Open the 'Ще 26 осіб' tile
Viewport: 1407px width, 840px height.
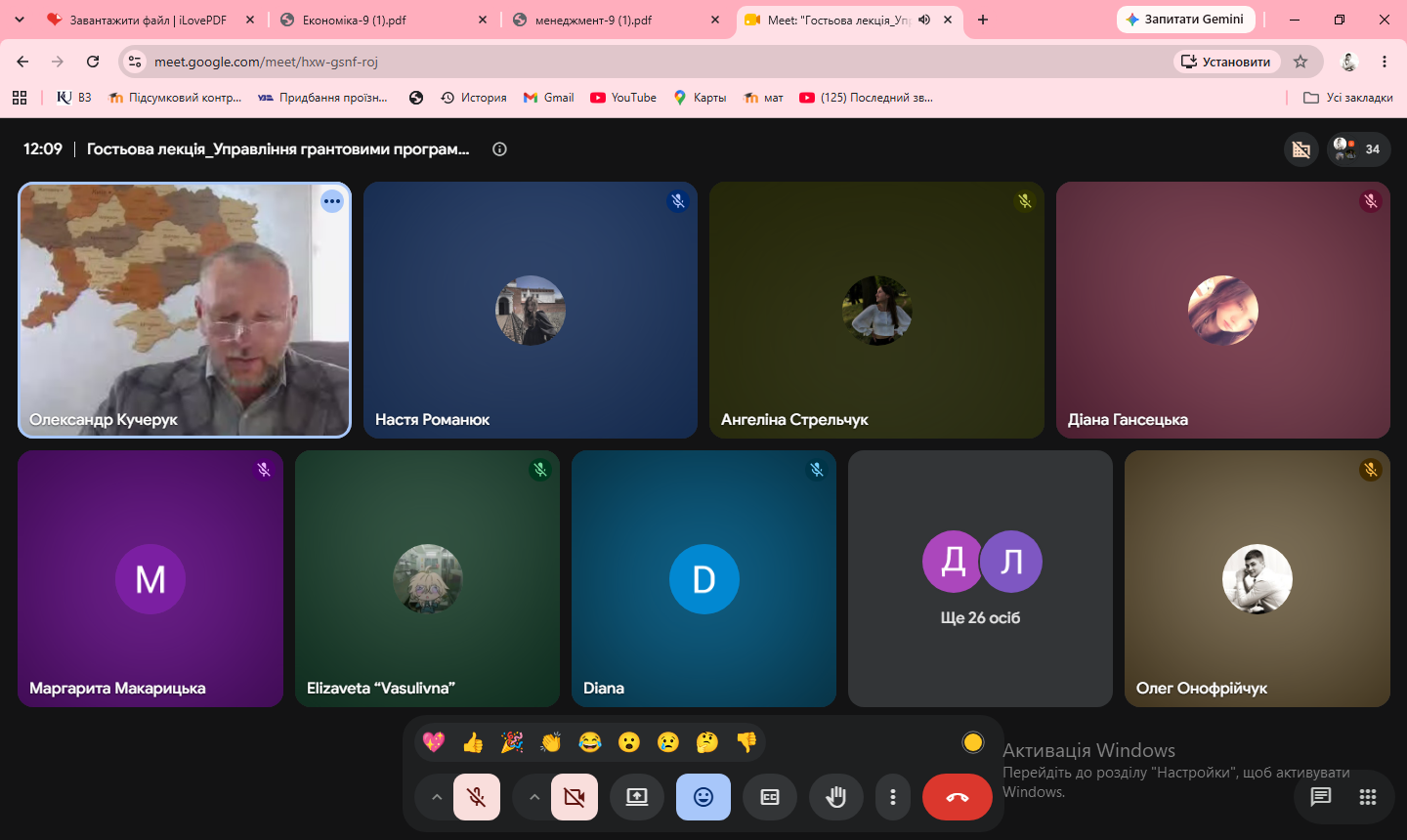(980, 578)
